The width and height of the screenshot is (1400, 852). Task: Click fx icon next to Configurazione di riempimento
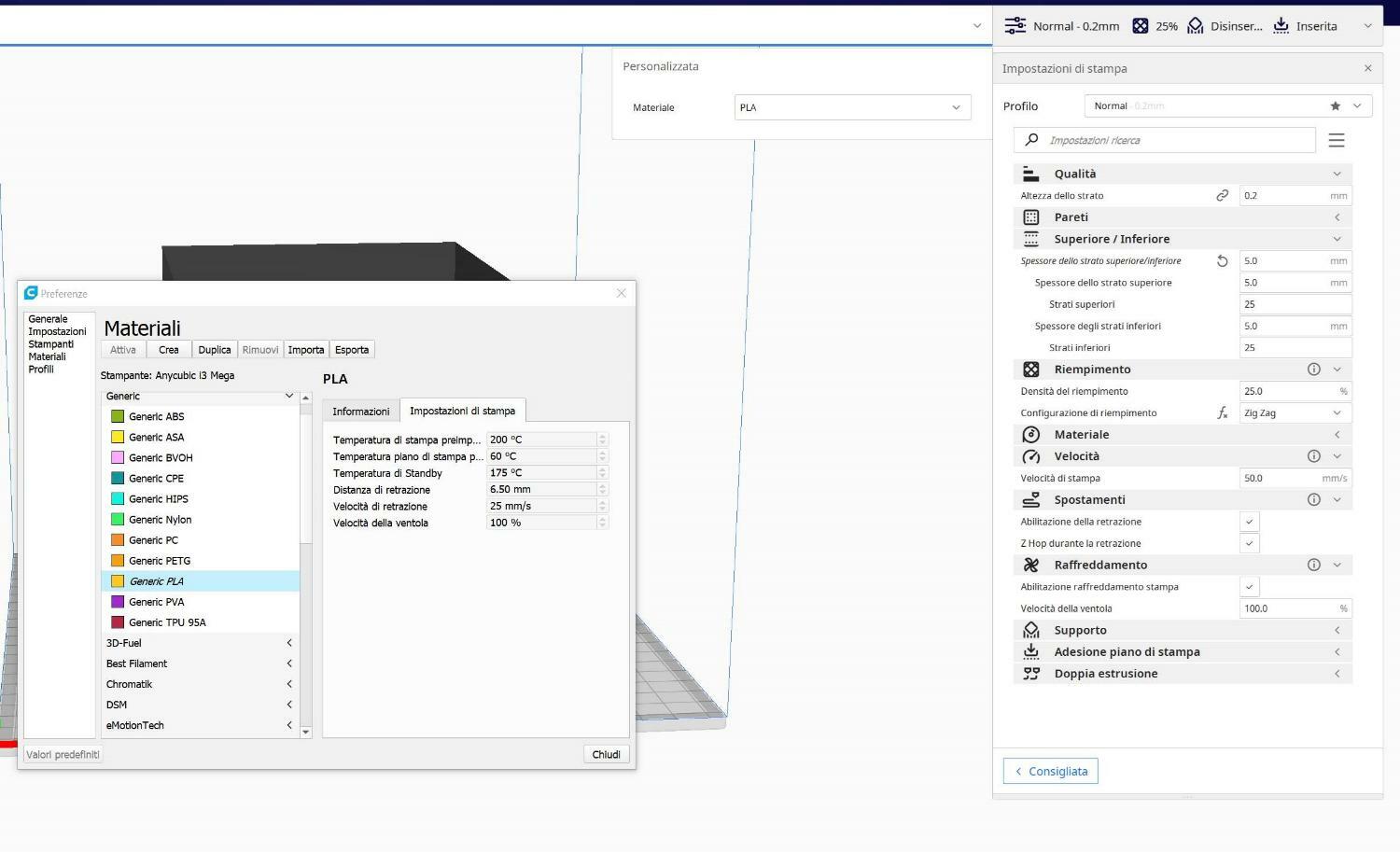tap(1222, 412)
